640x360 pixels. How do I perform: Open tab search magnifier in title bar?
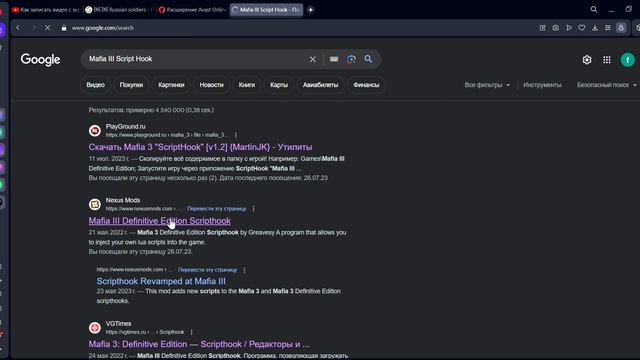tap(594, 9)
